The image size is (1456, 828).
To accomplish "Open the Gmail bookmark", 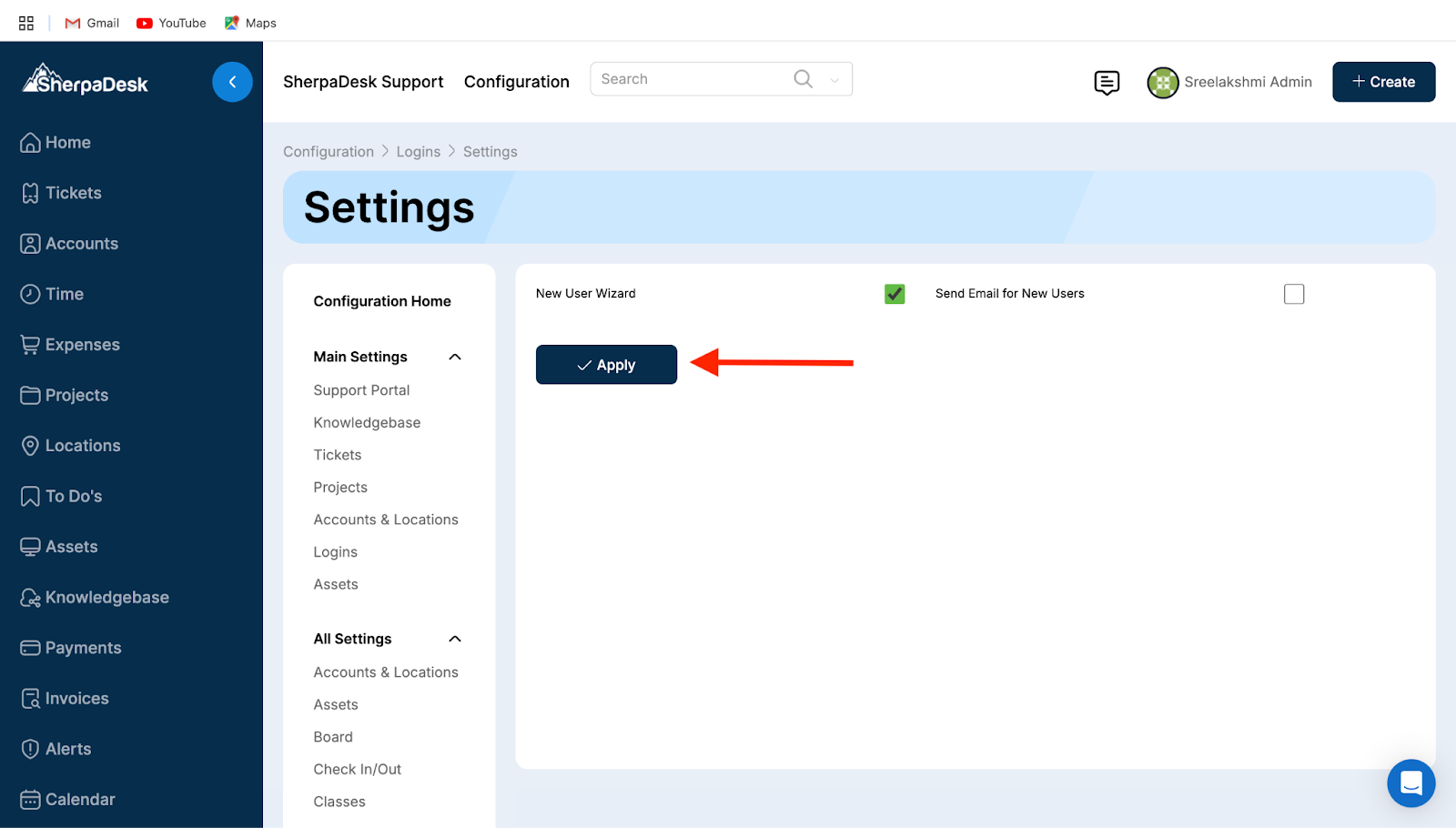I will coord(92,23).
